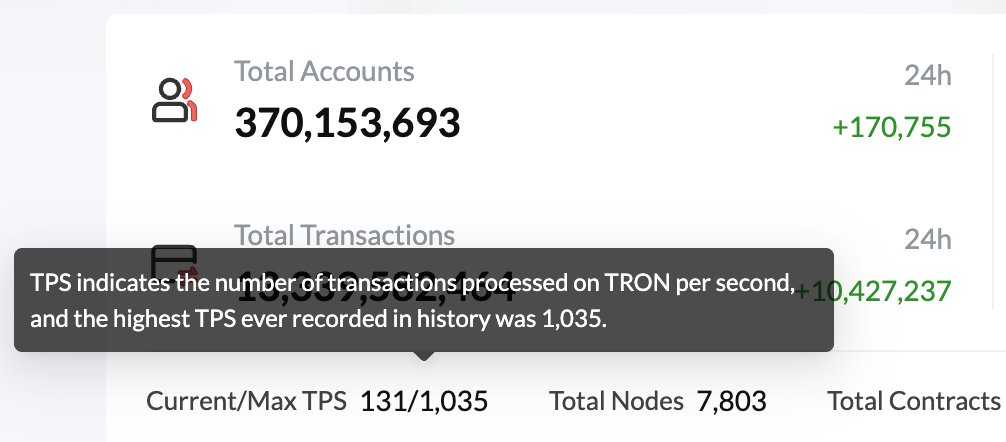This screenshot has width=1006, height=442.
Task: Click the 24h label beside Total Transactions
Action: click(x=927, y=240)
